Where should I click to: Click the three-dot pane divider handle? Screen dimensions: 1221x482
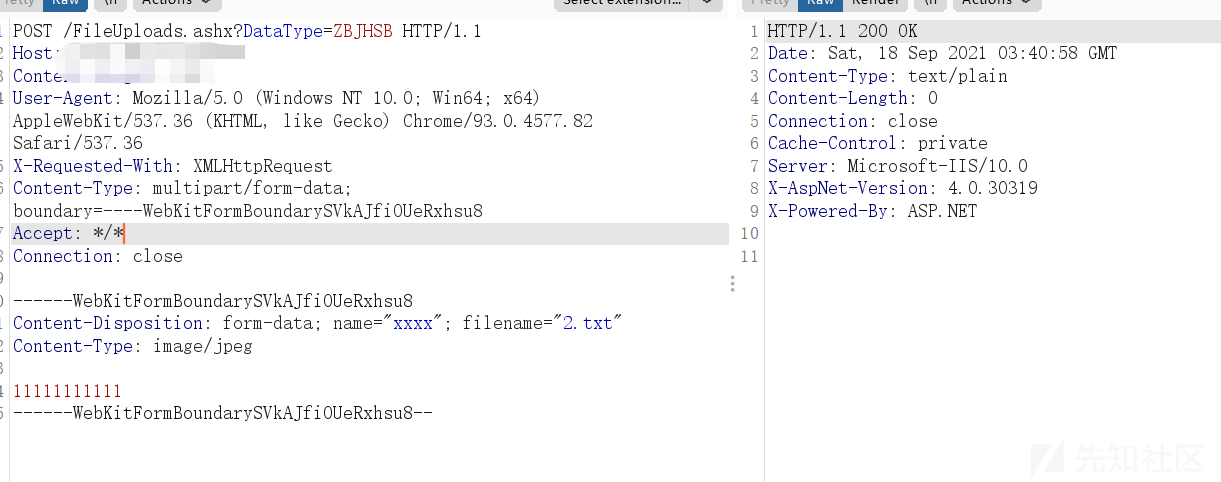732,284
